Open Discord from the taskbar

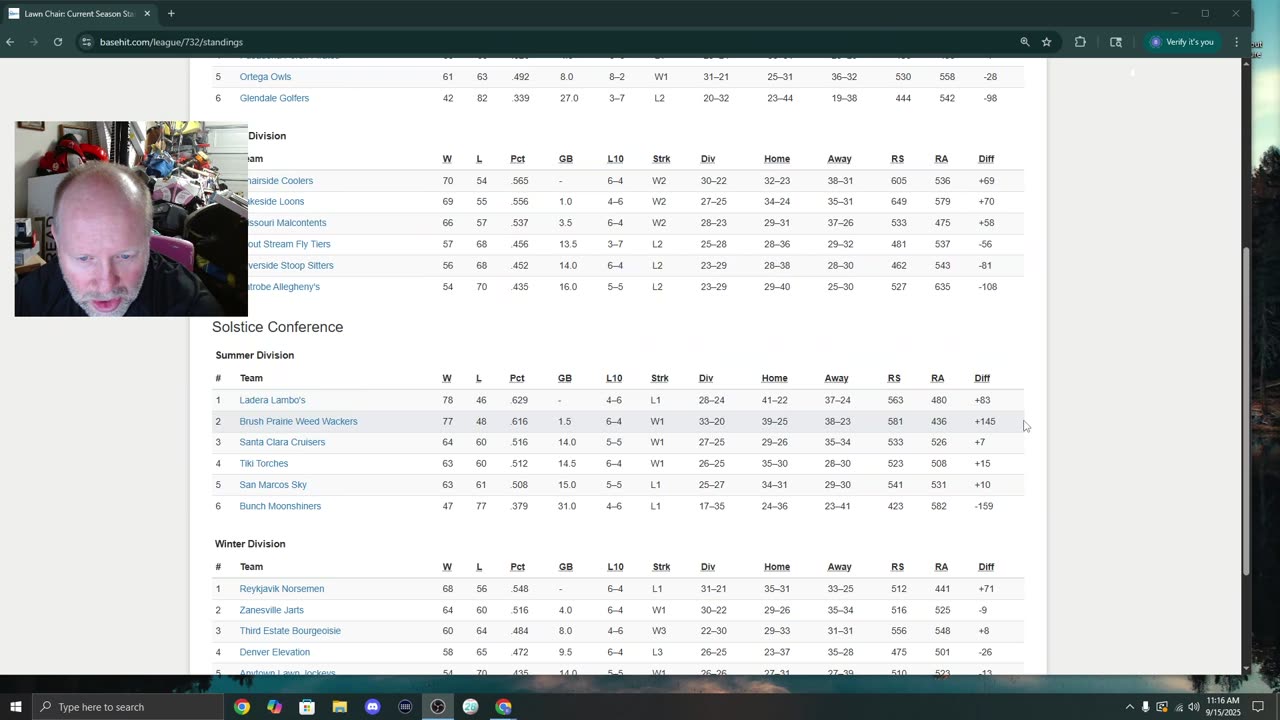373,707
